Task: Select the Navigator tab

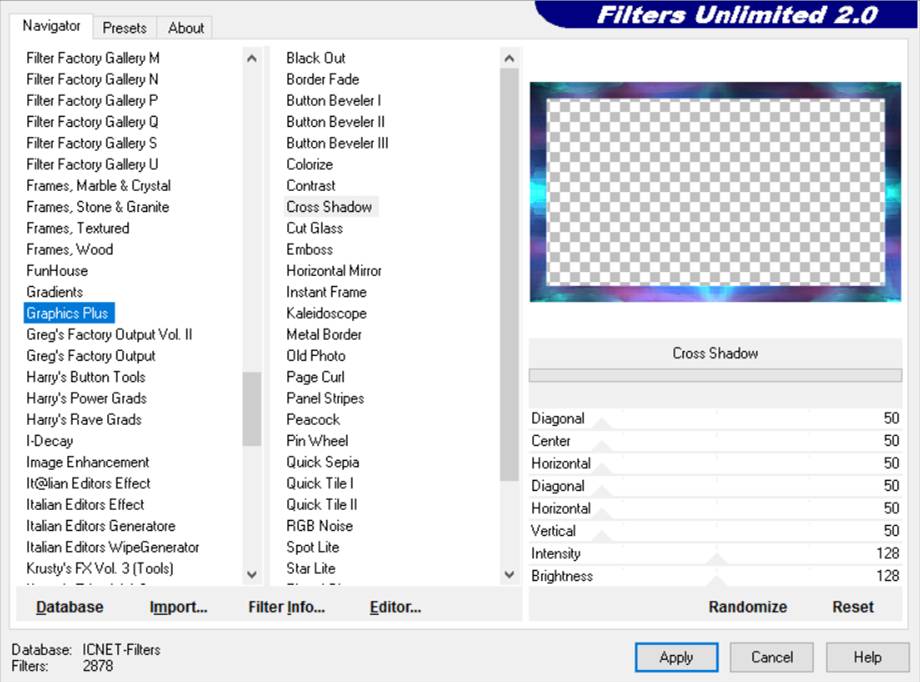Action: (51, 26)
